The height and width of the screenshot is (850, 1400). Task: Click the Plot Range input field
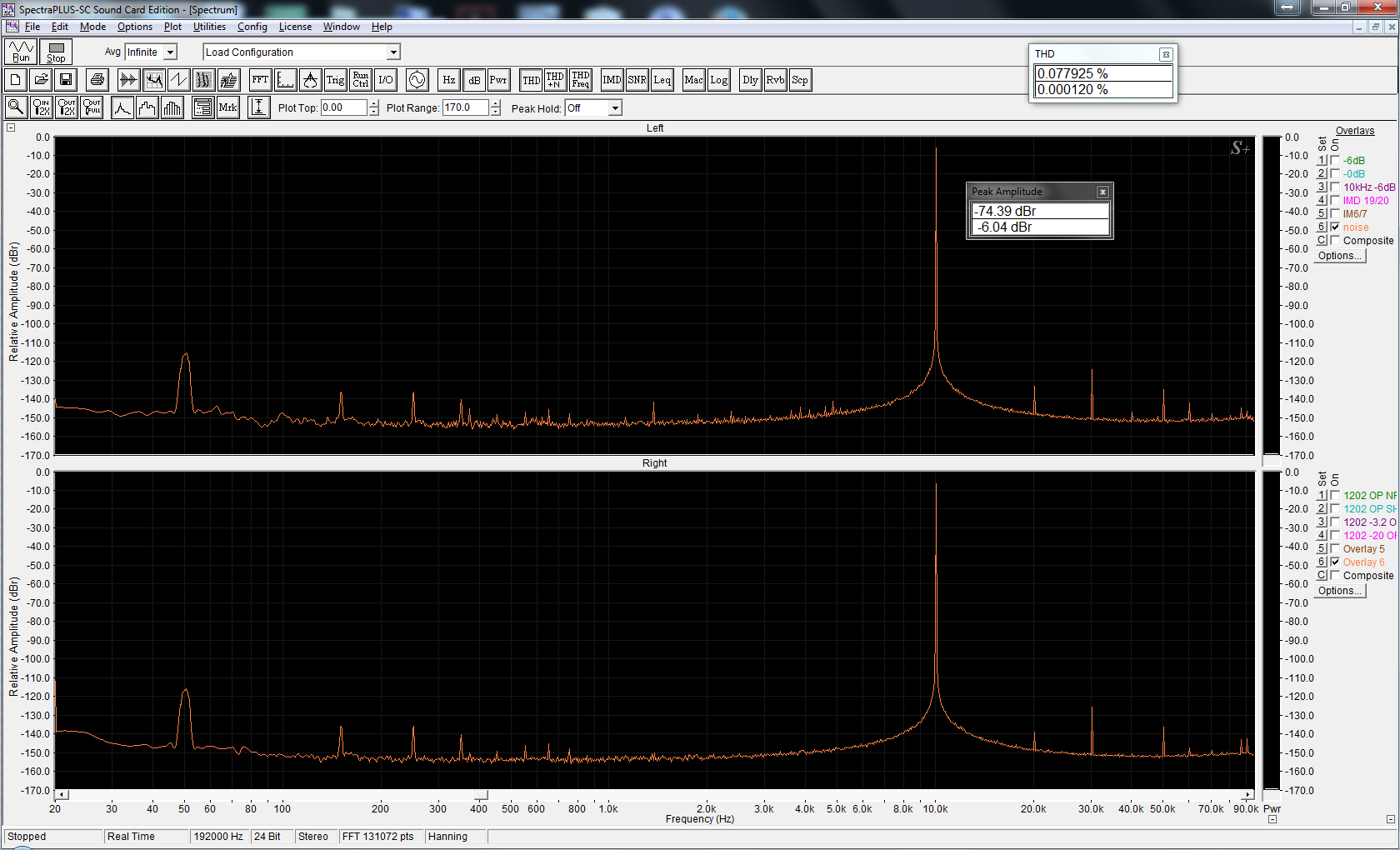466,107
